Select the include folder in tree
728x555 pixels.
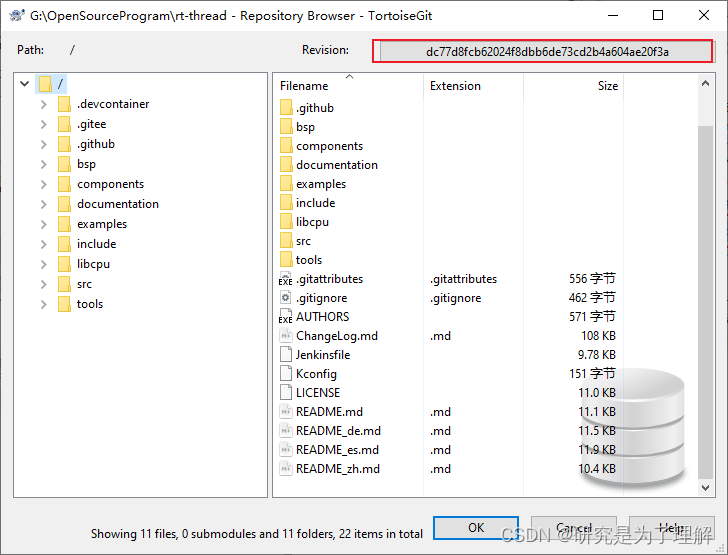pos(96,244)
